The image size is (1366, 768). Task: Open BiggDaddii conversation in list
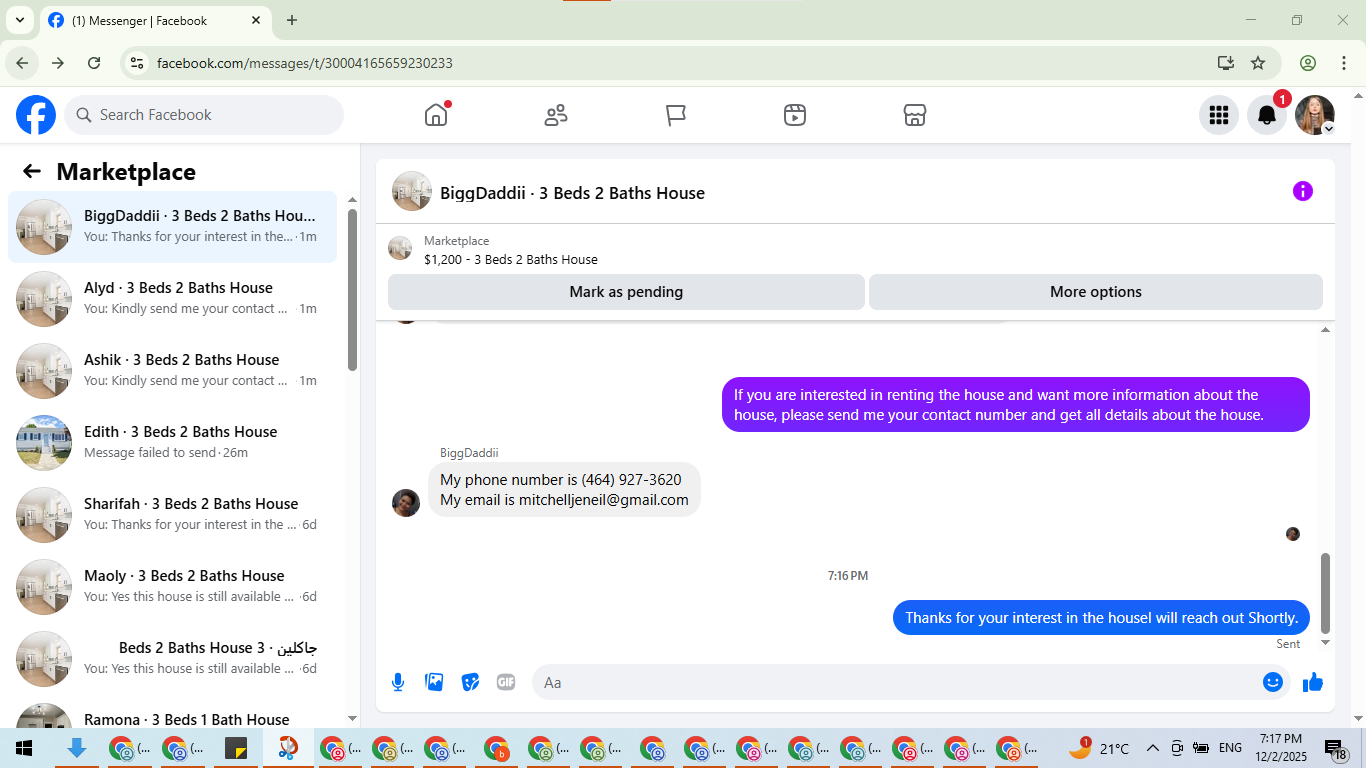tap(172, 227)
